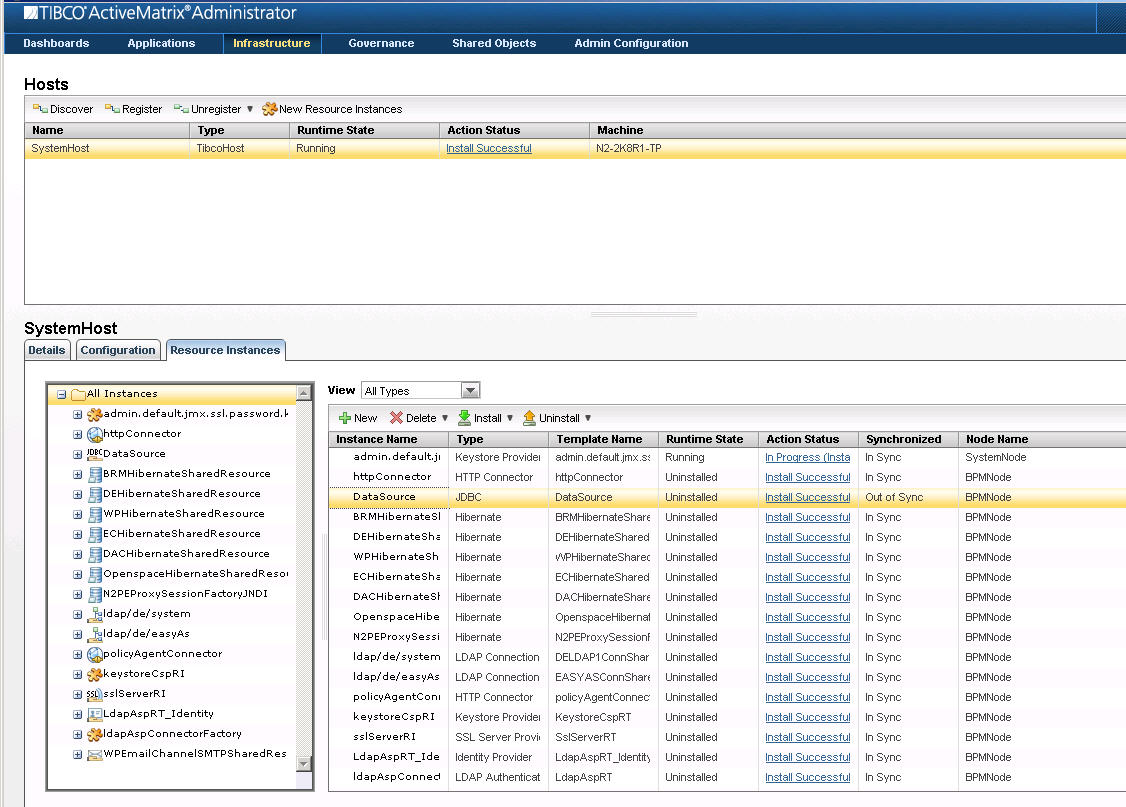
Task: Click the In Progress action status link
Action: click(807, 457)
